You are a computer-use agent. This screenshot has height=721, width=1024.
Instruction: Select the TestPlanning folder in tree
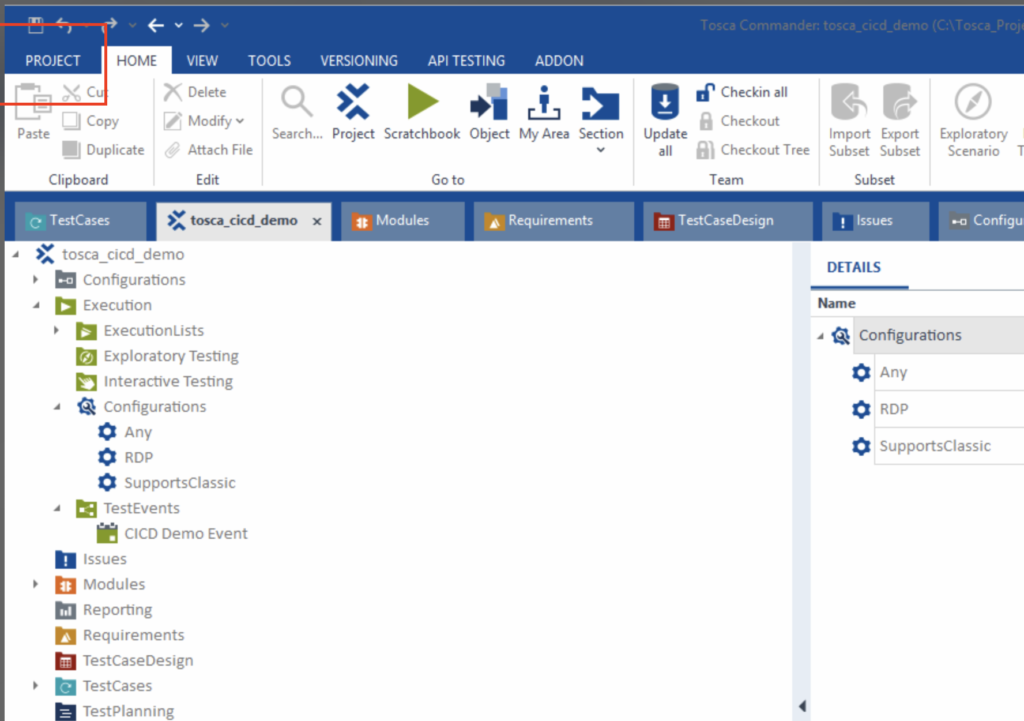click(128, 711)
